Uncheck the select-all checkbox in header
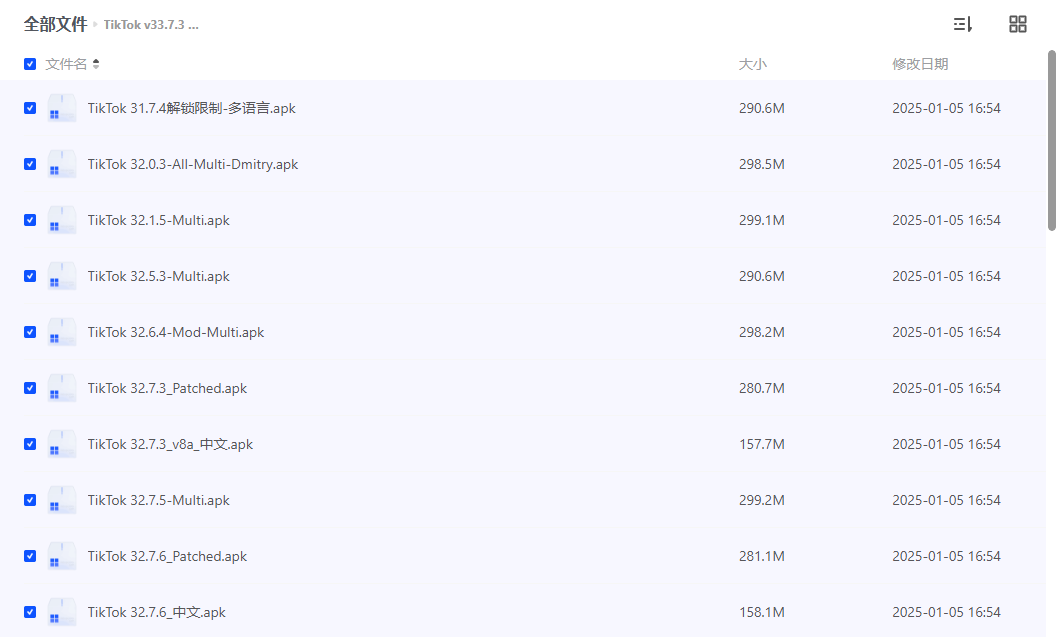The image size is (1058, 637). tap(30, 64)
